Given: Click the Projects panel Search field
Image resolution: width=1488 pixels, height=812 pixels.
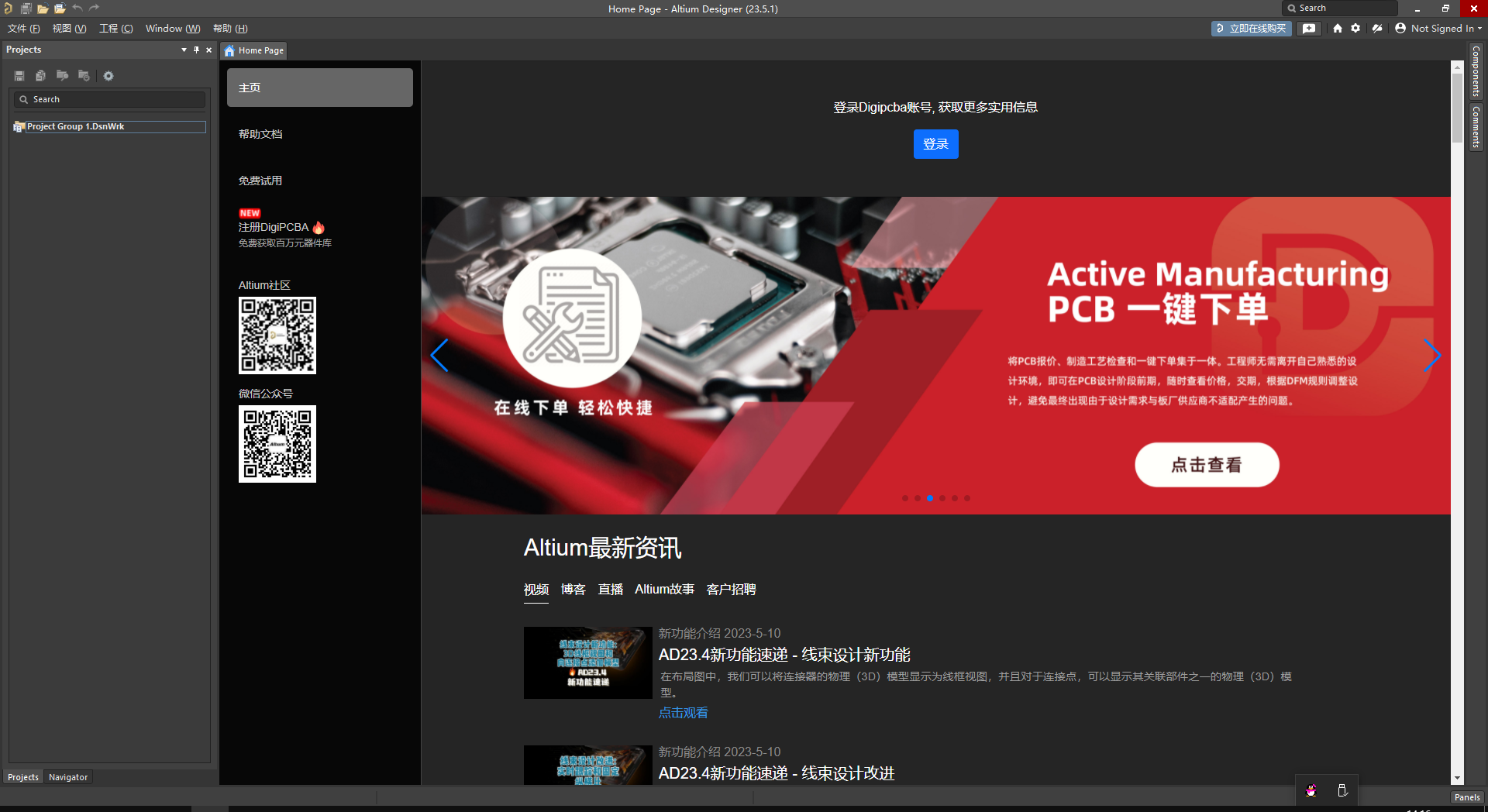Looking at the screenshot, I should point(109,99).
